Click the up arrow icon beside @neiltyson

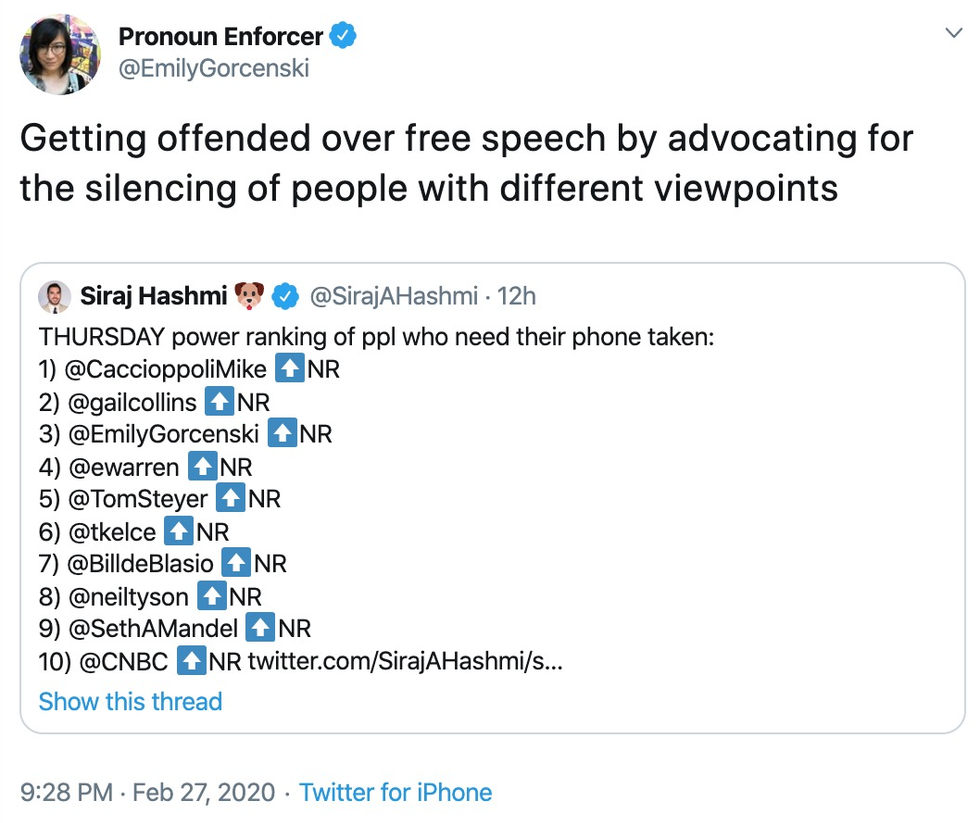click(x=211, y=597)
